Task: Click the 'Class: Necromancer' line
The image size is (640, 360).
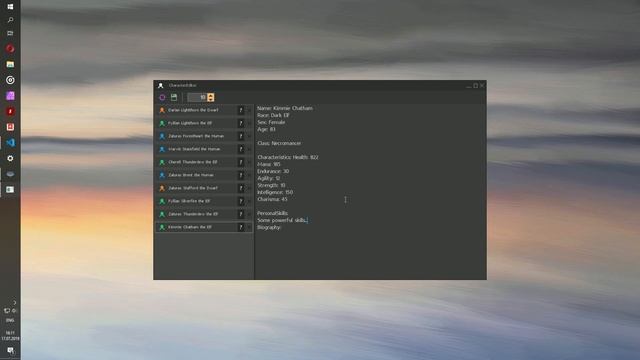Action: [279, 143]
